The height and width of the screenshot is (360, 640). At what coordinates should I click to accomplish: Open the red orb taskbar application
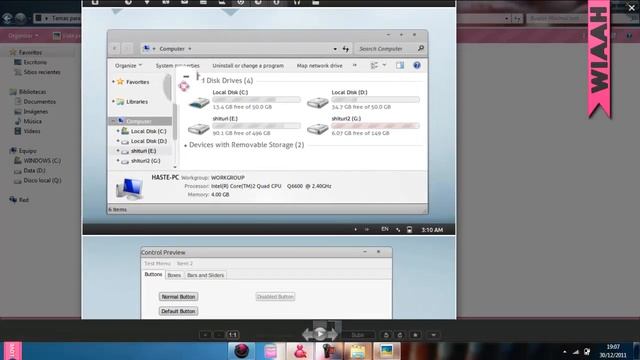241,351
